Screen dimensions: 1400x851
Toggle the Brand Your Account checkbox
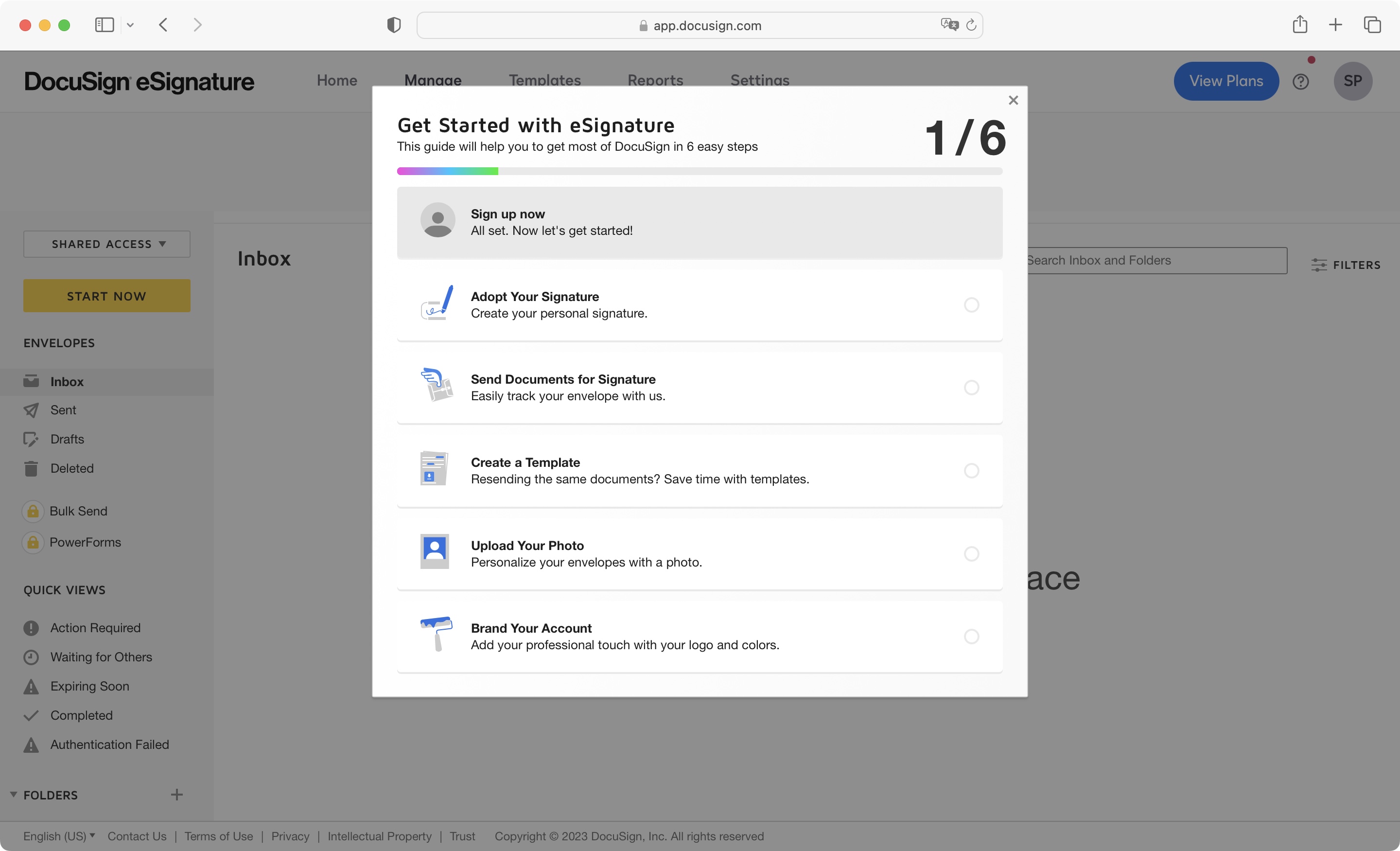click(x=969, y=636)
